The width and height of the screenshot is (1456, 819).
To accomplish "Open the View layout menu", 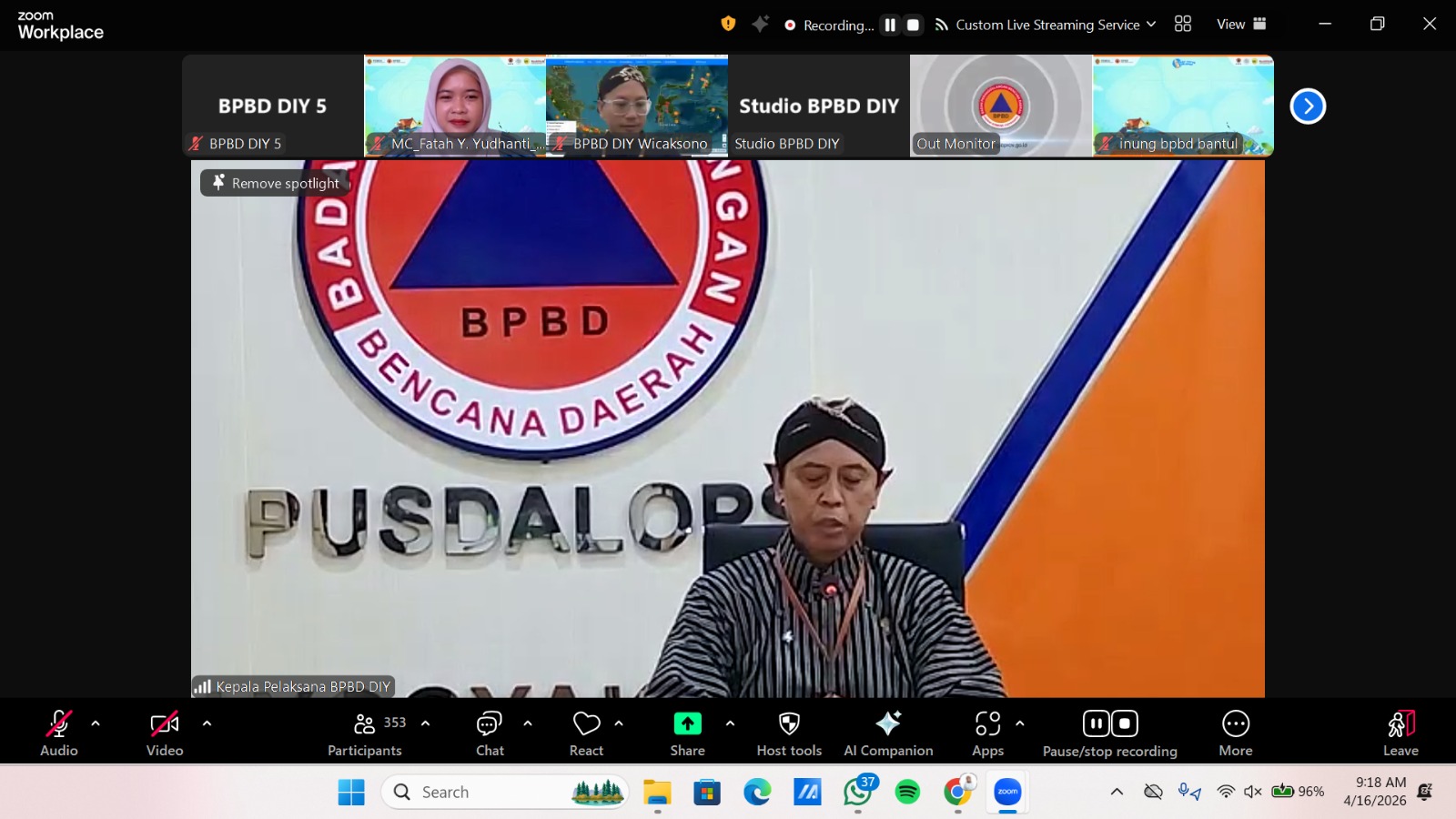I will pos(1241,25).
